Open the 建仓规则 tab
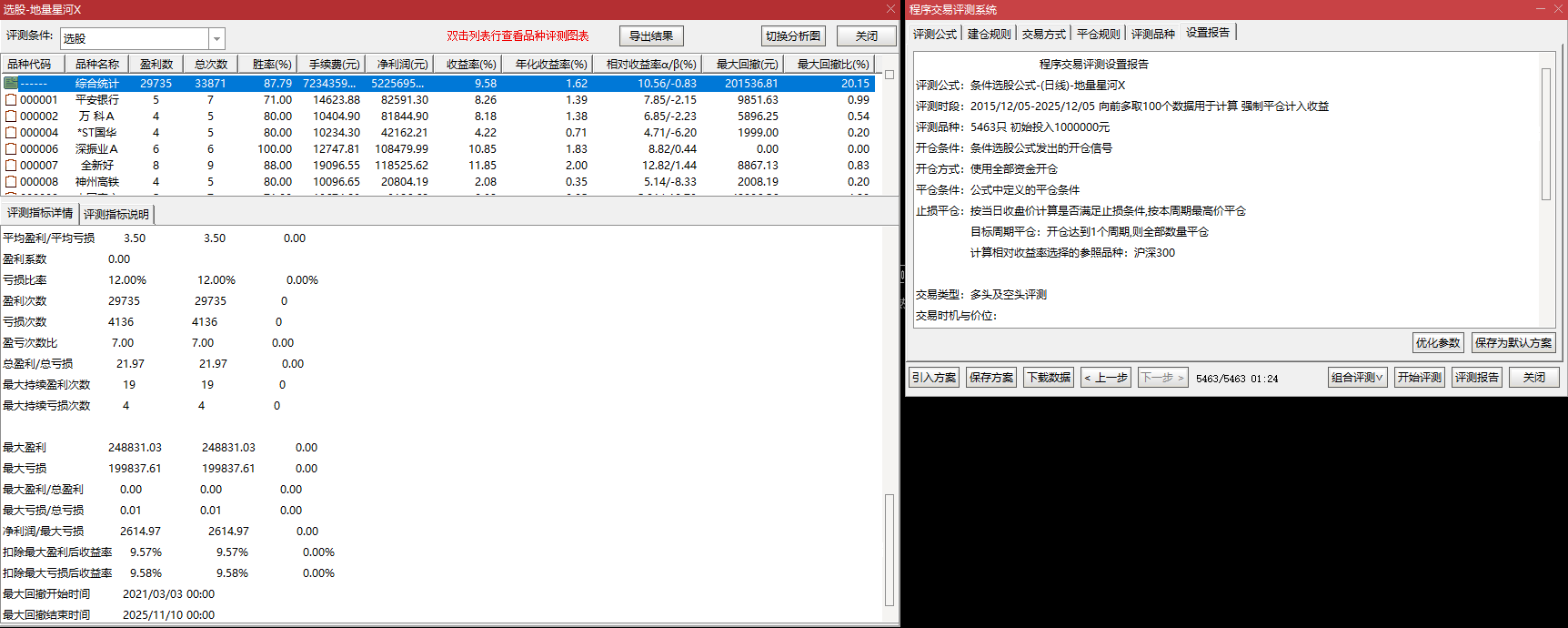The width and height of the screenshot is (1568, 628). [989, 34]
